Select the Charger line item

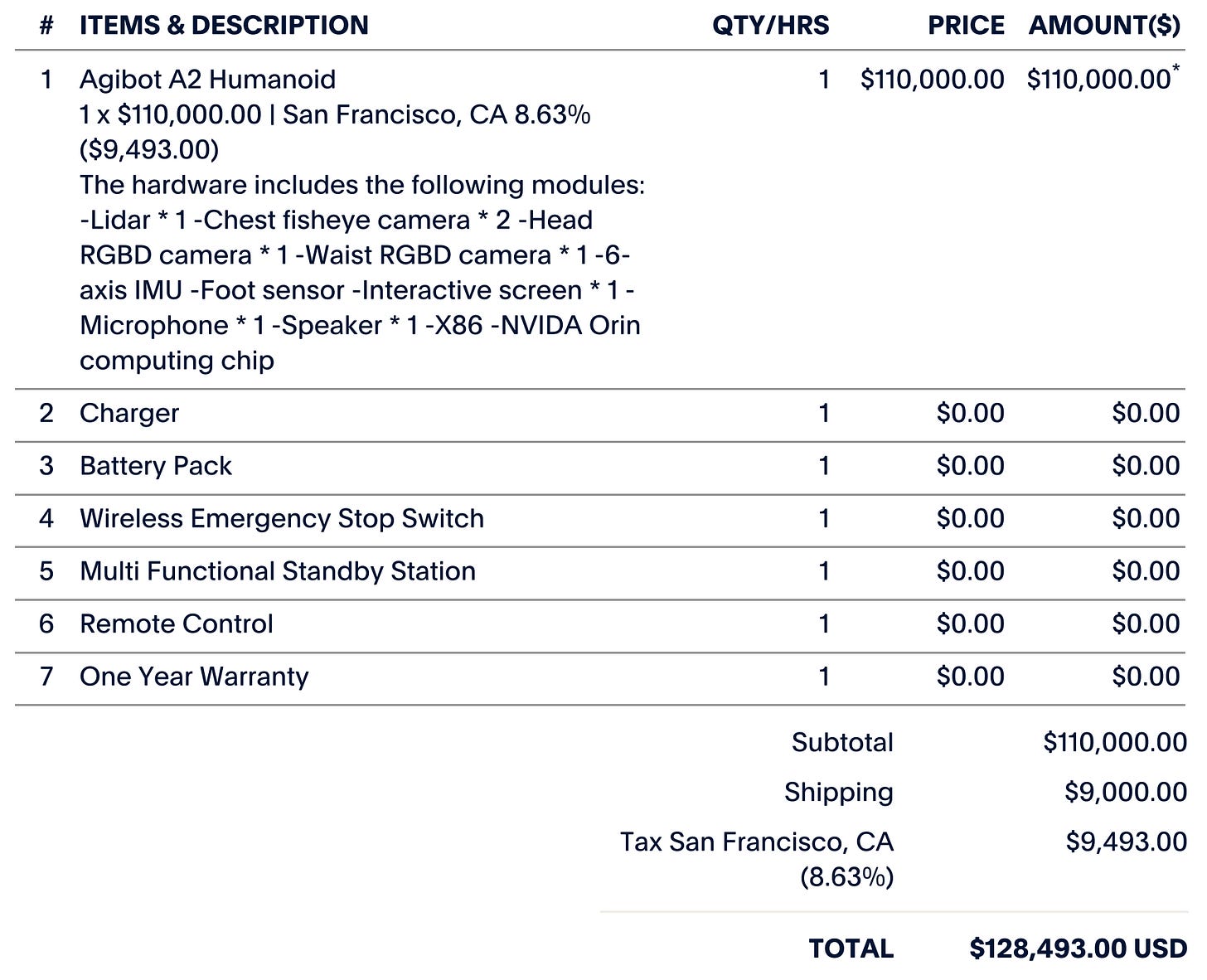click(129, 414)
